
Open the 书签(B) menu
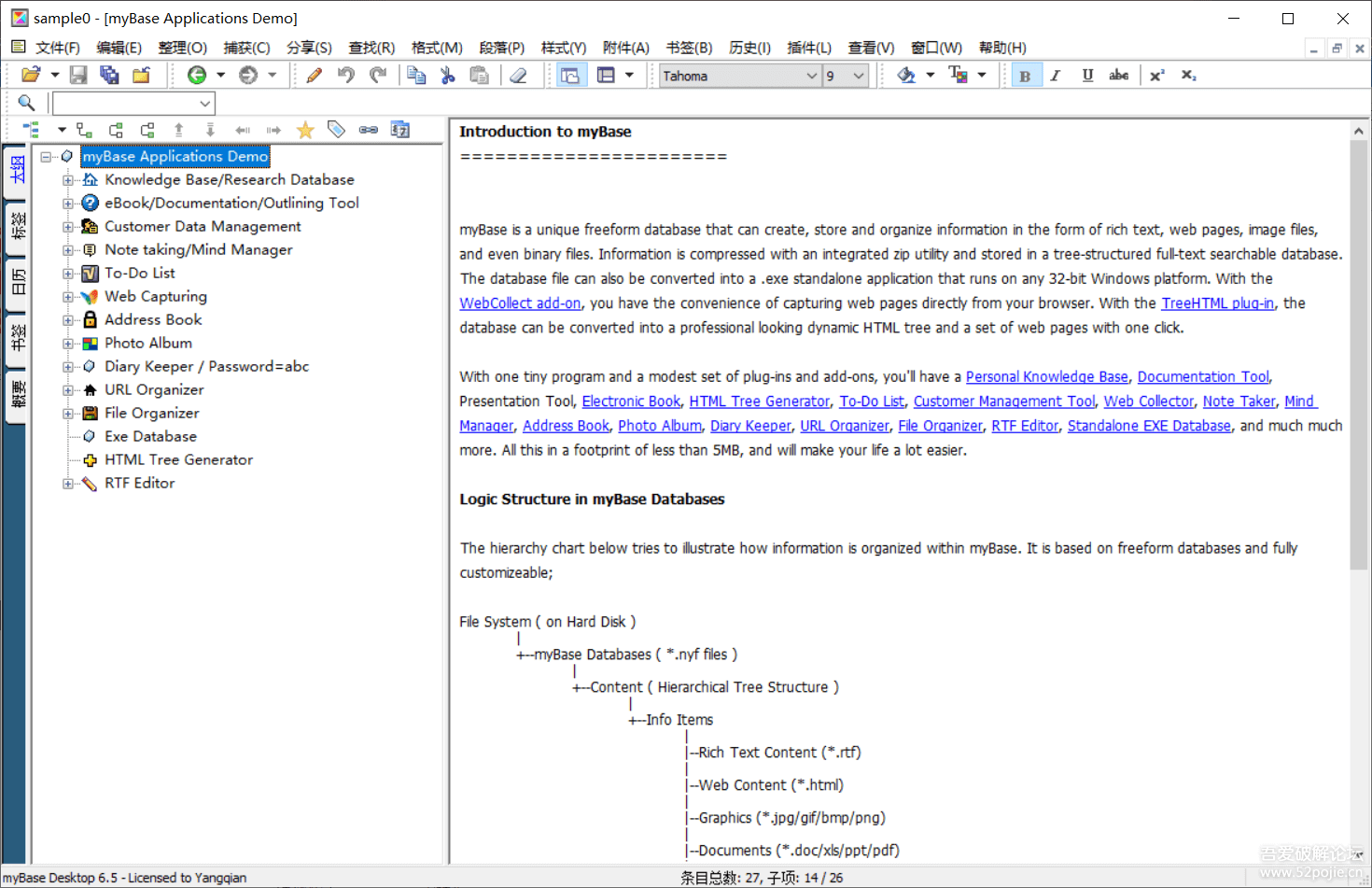coord(689,48)
